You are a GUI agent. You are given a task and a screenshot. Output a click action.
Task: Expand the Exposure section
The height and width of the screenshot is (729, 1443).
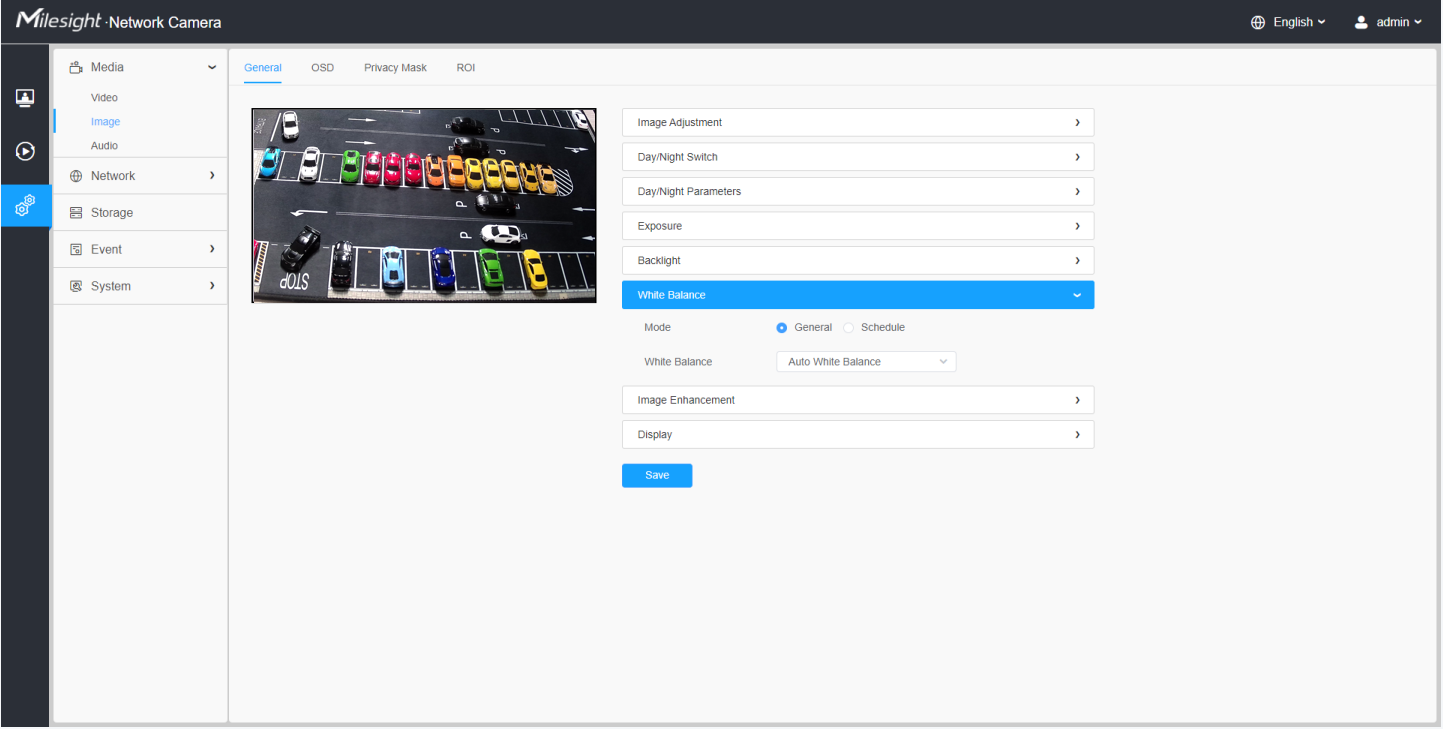click(x=857, y=226)
